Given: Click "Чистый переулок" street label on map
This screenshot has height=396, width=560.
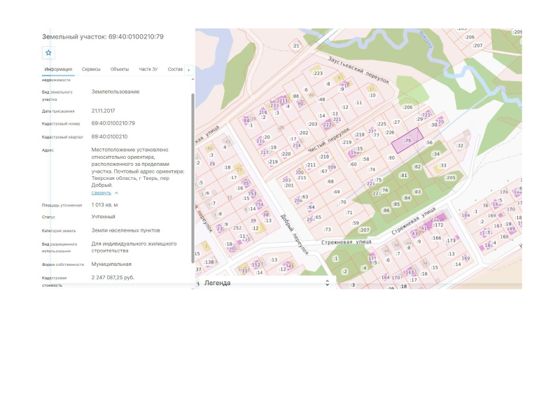Looking at the screenshot, I should point(328,140).
